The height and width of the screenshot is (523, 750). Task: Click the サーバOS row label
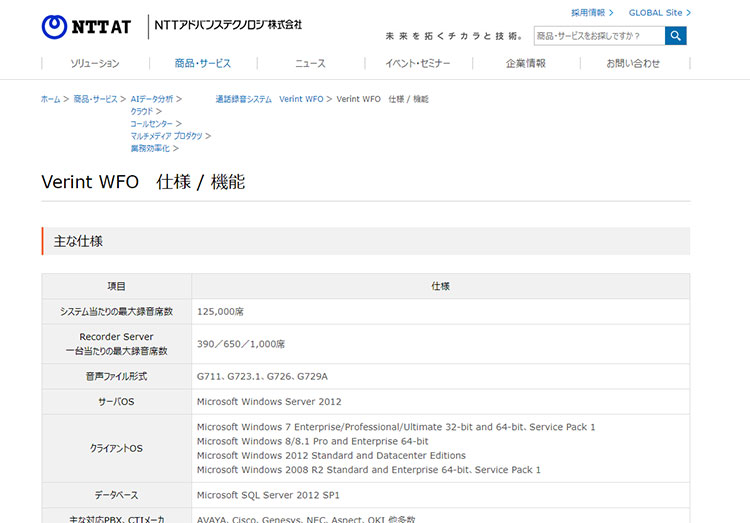(116, 402)
